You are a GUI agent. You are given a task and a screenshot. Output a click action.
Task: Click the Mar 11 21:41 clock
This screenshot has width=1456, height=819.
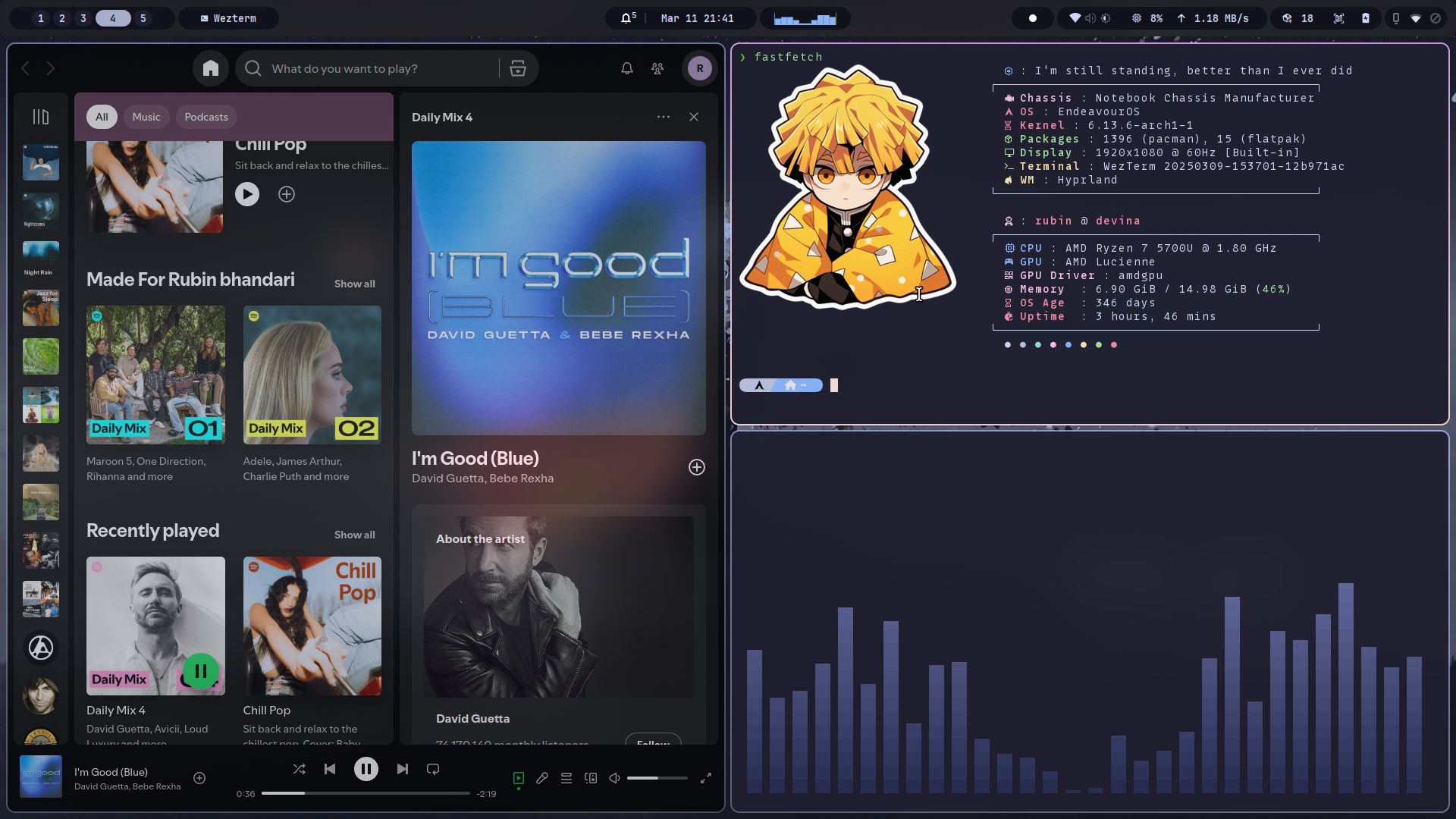tap(698, 18)
